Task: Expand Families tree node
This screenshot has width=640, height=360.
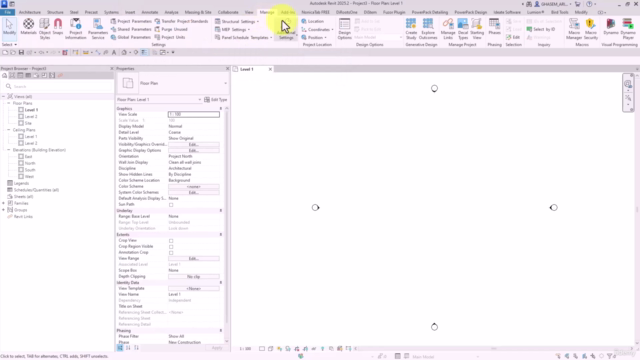Action: coord(4,203)
